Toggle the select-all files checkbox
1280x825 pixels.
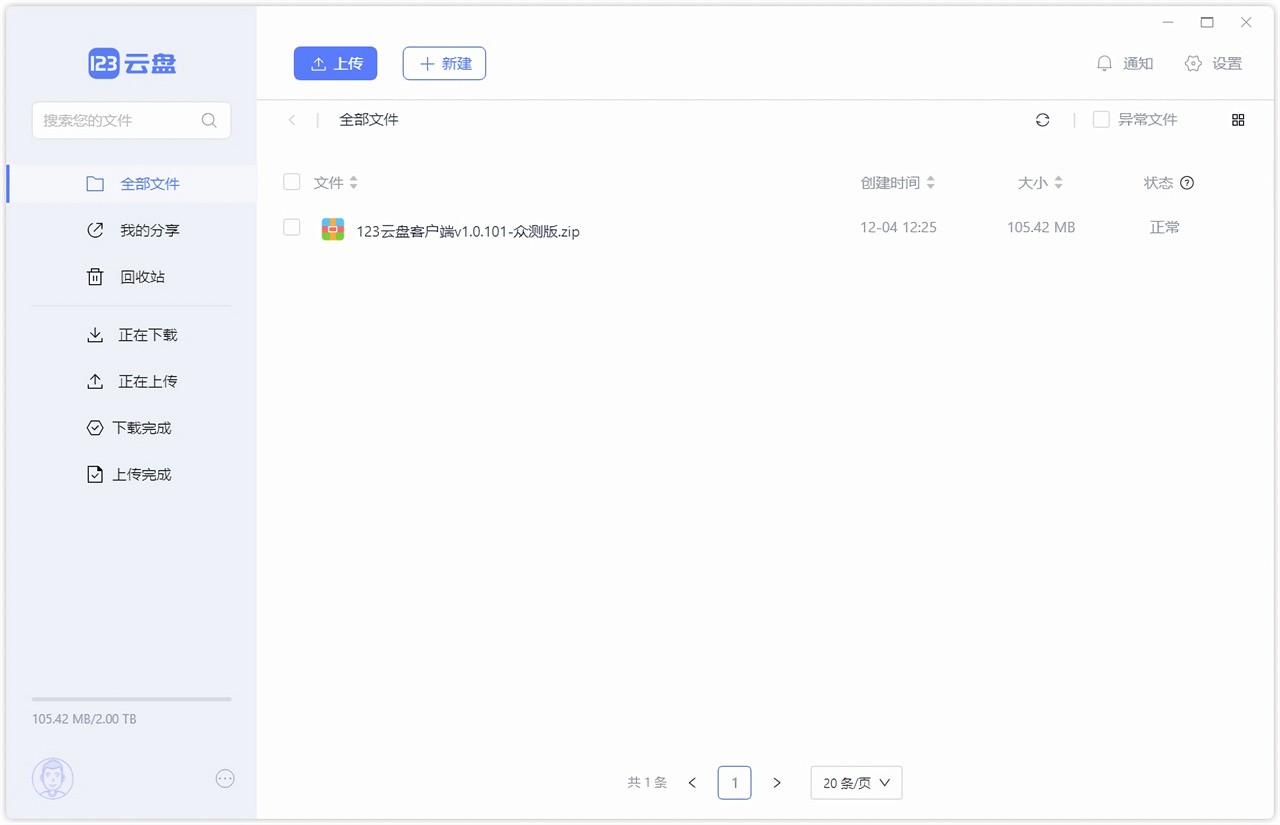point(292,182)
